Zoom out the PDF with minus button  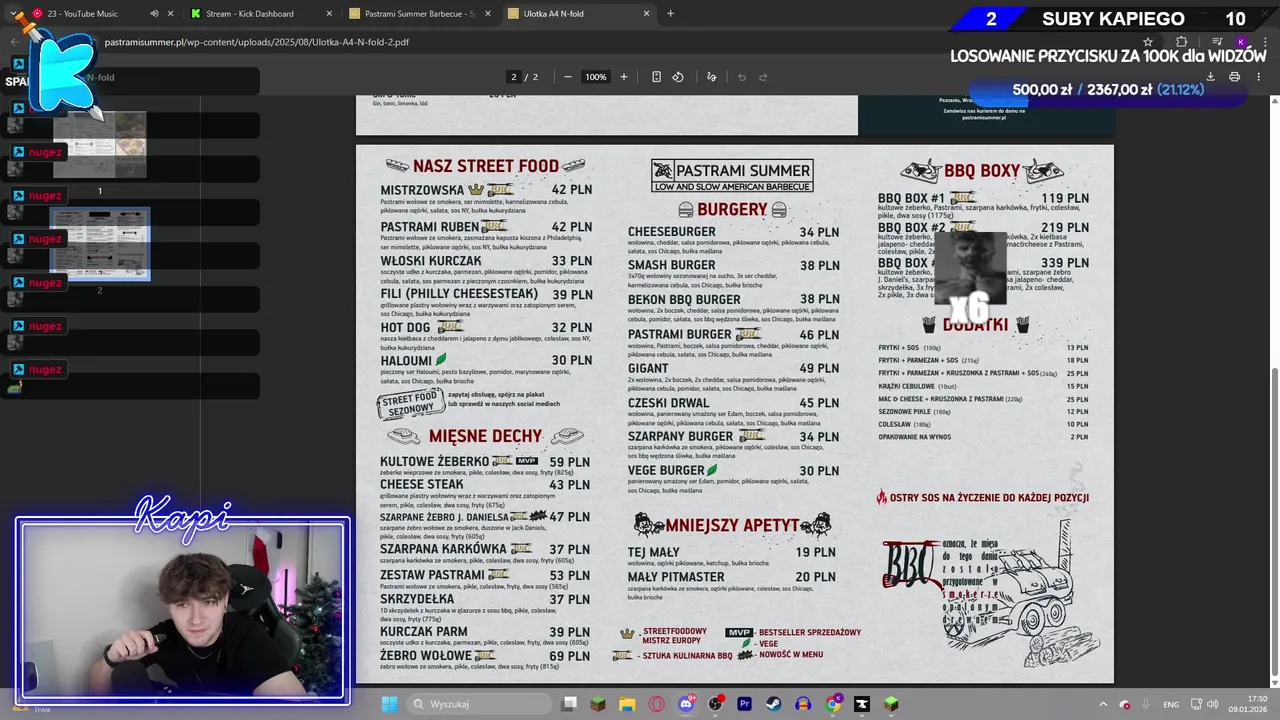pyautogui.click(x=567, y=77)
